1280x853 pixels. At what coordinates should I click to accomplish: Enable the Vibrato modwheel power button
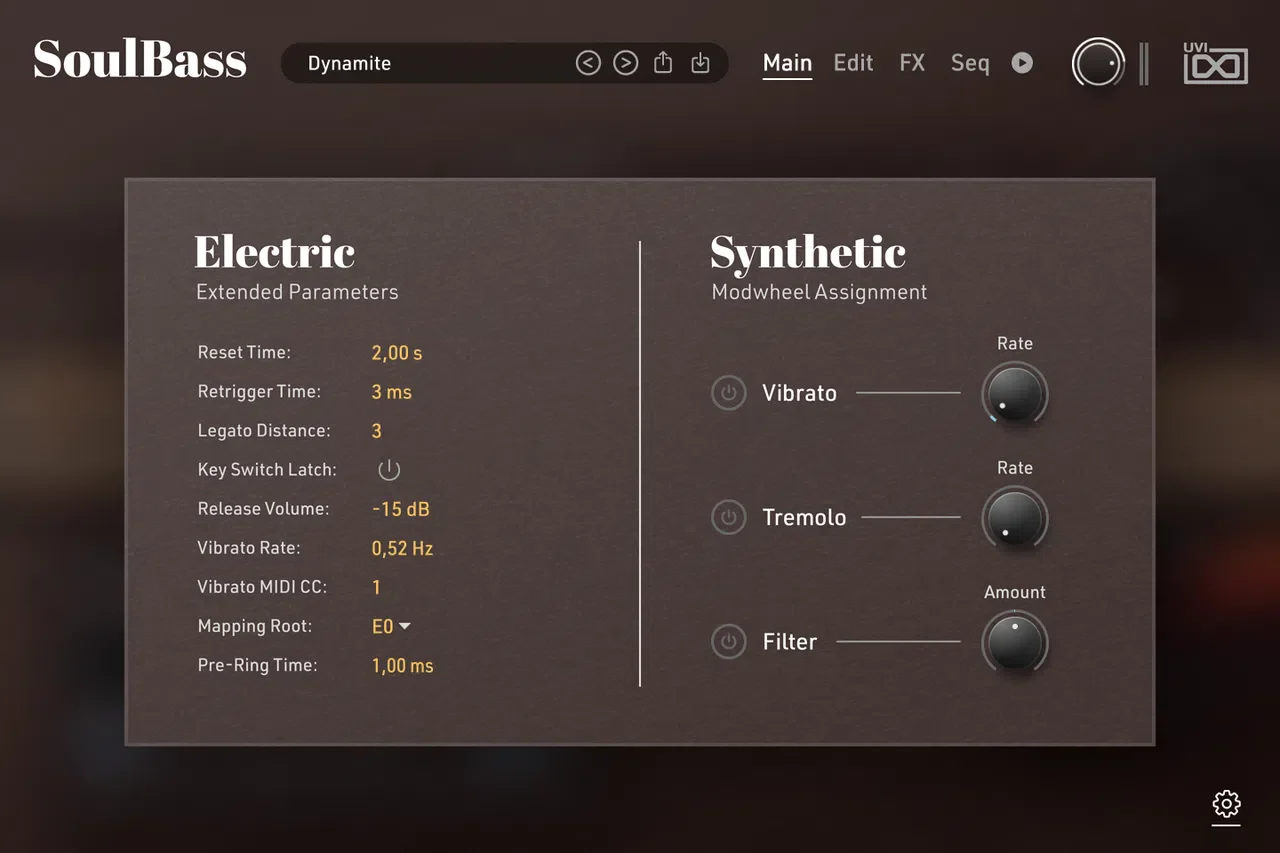click(x=728, y=393)
